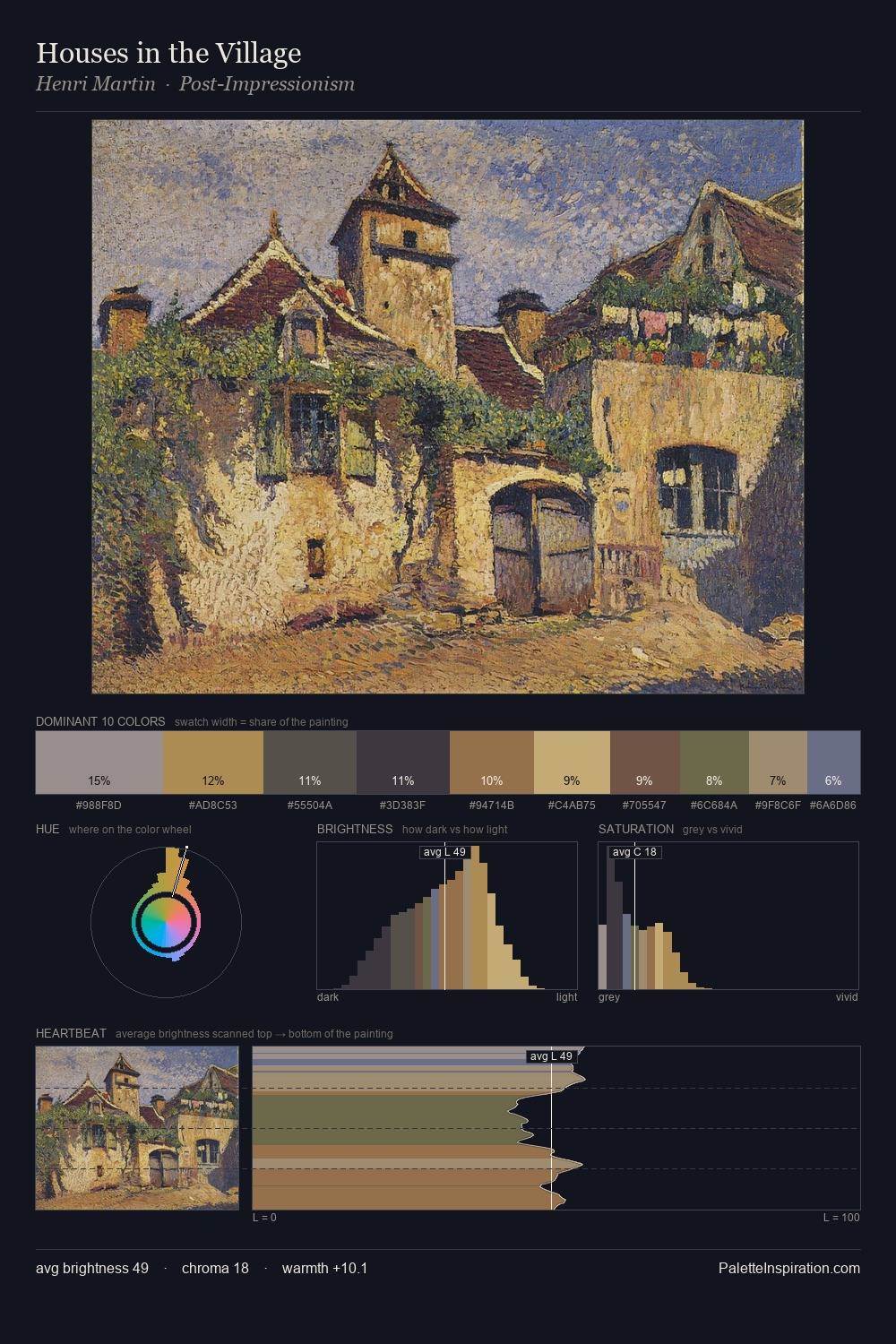This screenshot has width=896, height=1344.
Task: Click the #988F8D grey swatch
Action: click(x=99, y=762)
